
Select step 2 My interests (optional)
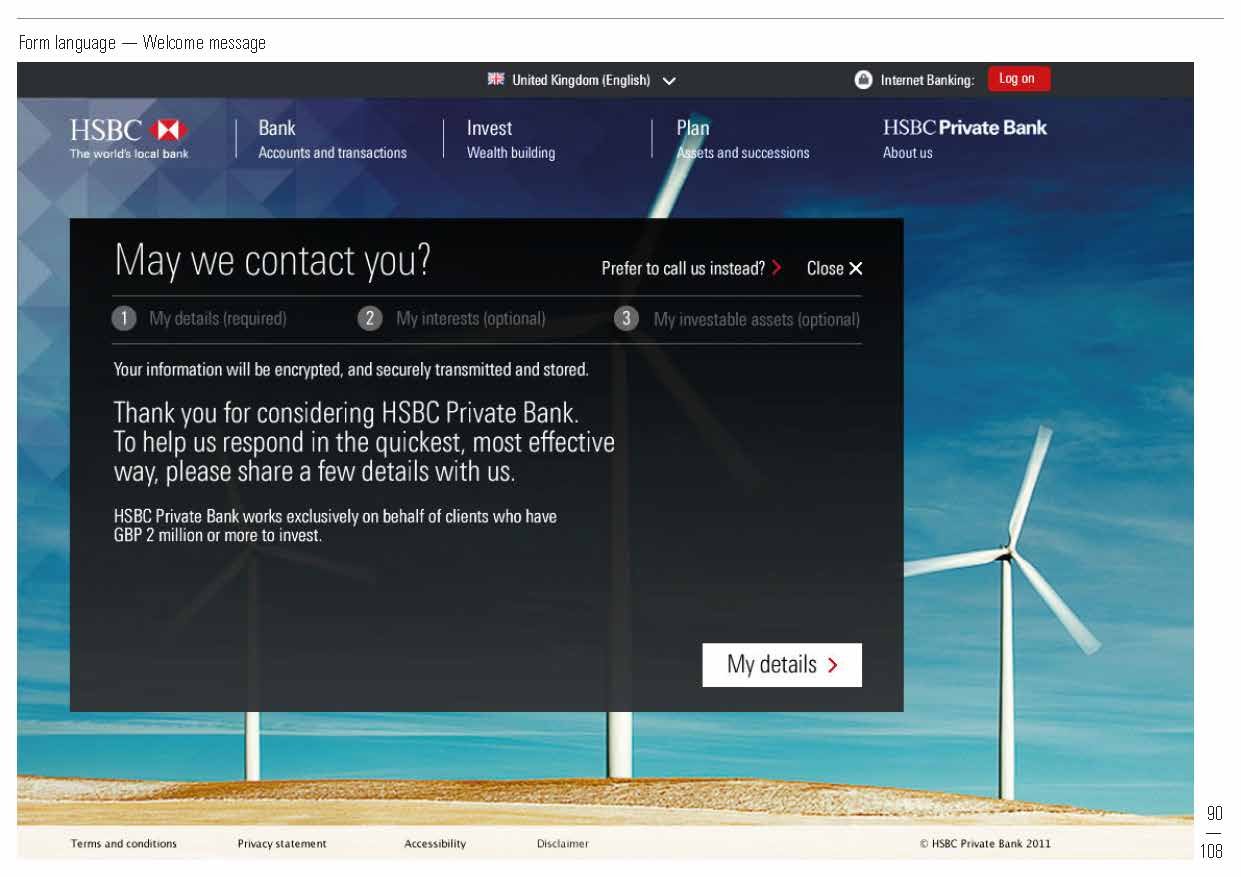[452, 319]
